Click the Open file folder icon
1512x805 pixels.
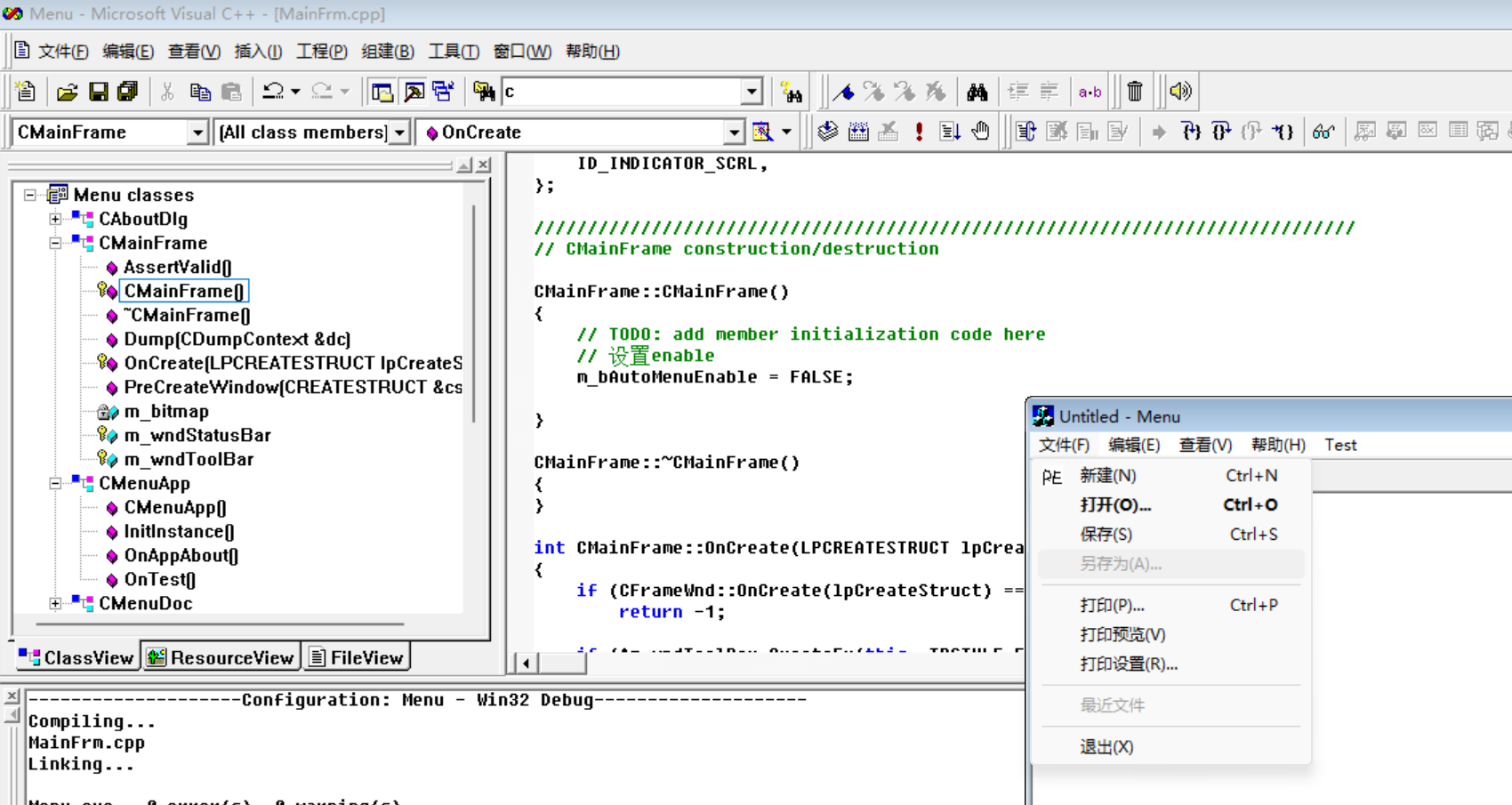point(67,91)
